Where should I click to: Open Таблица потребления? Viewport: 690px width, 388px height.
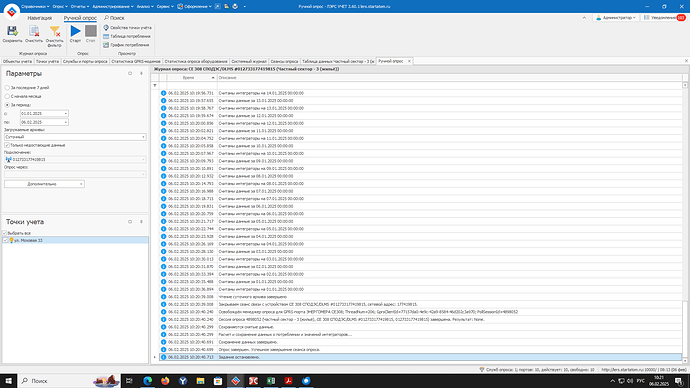pyautogui.click(x=127, y=37)
